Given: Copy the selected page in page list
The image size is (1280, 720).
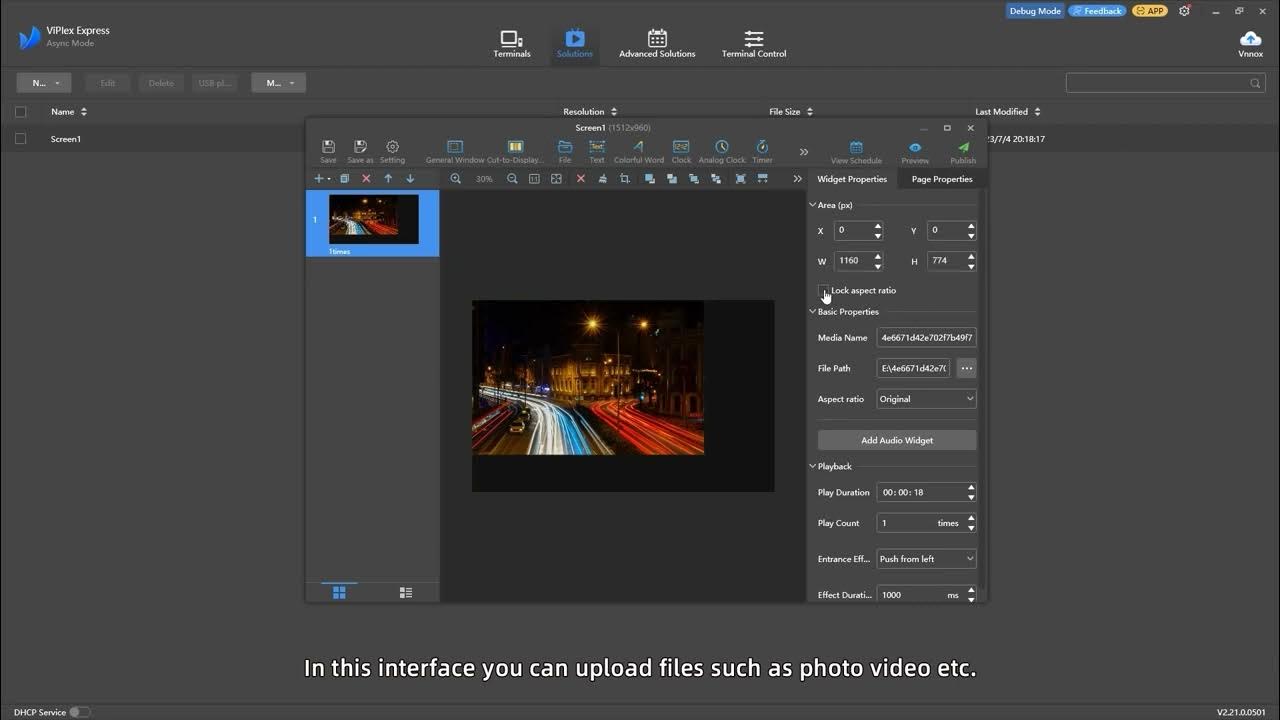Looking at the screenshot, I should (x=344, y=179).
